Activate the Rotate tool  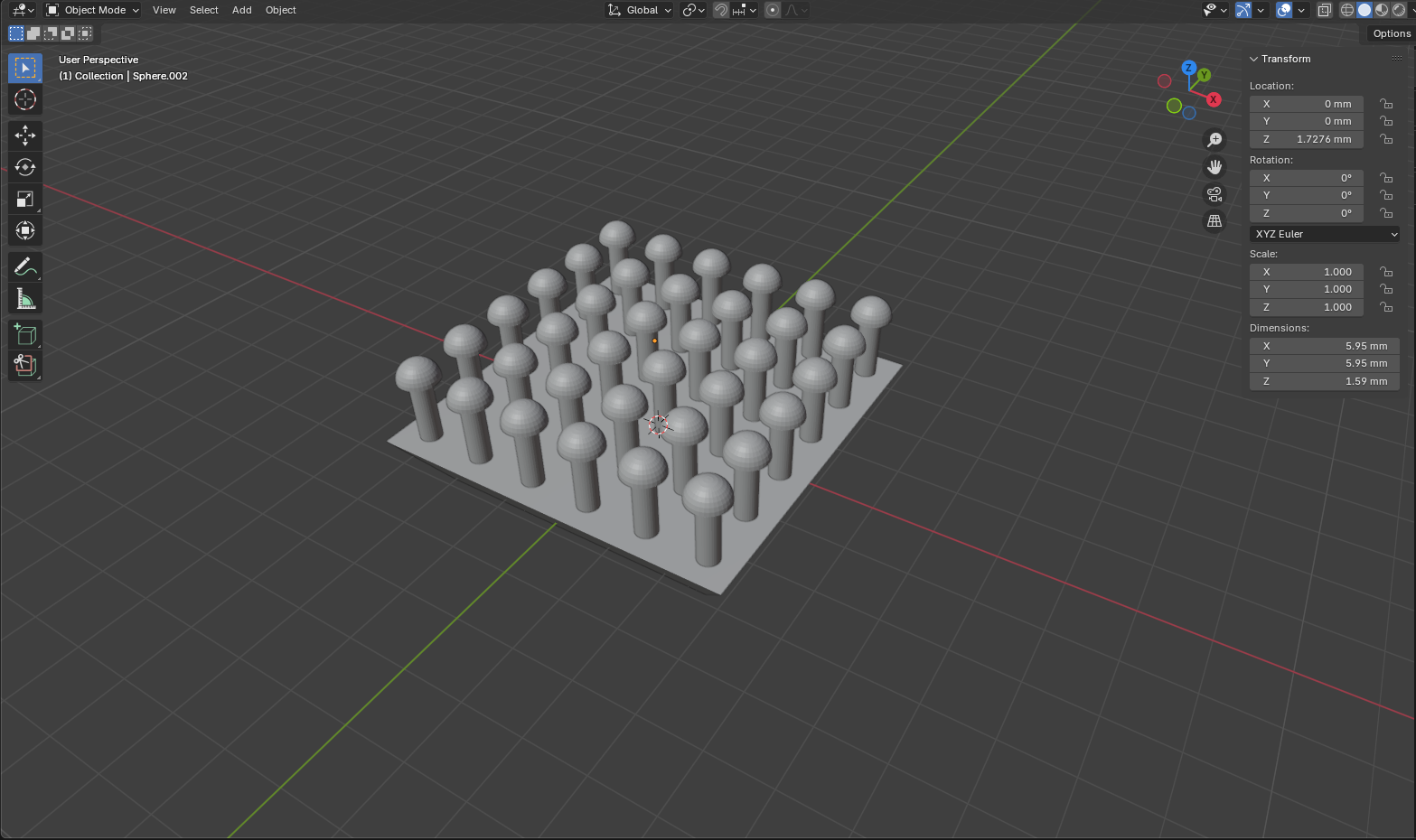pos(25,167)
